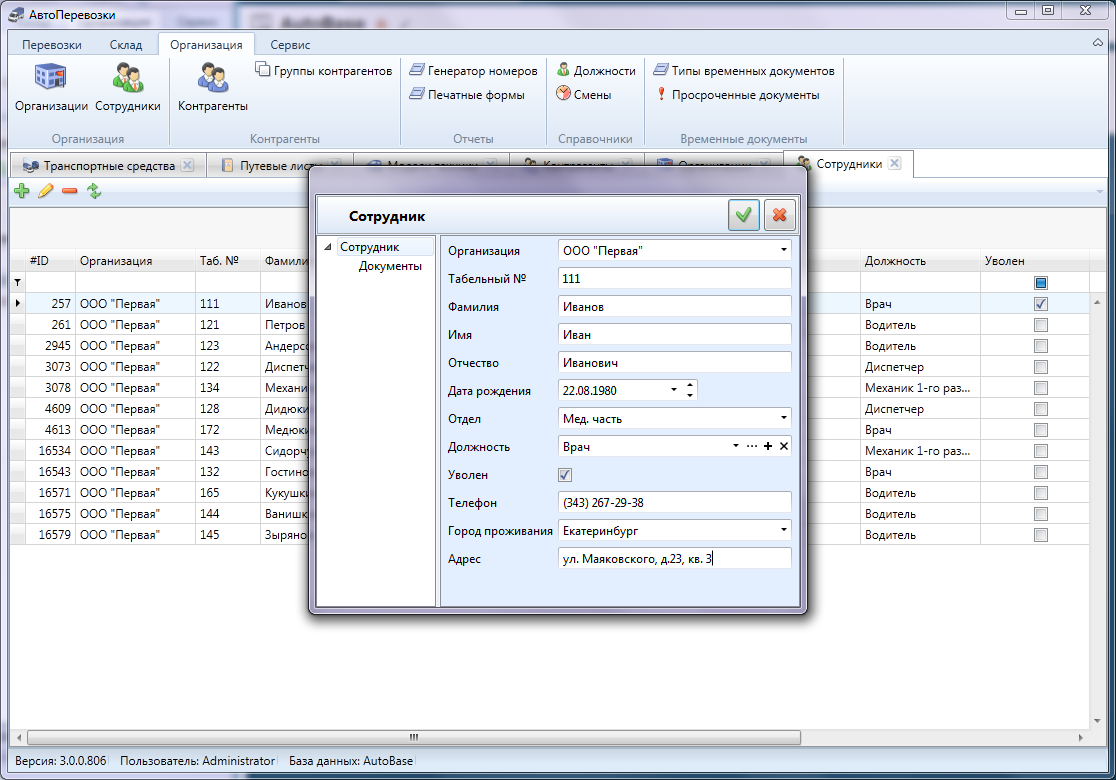Expand the Организация dropdown in the form
This screenshot has height=780, width=1116.
(x=783, y=250)
